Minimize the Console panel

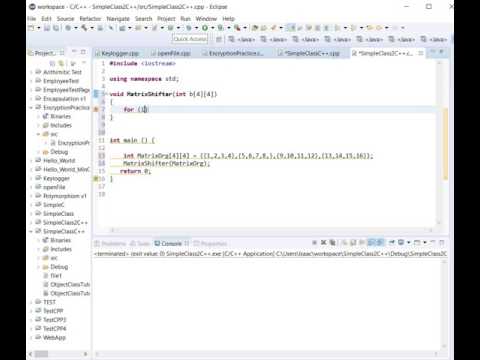click(x=433, y=242)
